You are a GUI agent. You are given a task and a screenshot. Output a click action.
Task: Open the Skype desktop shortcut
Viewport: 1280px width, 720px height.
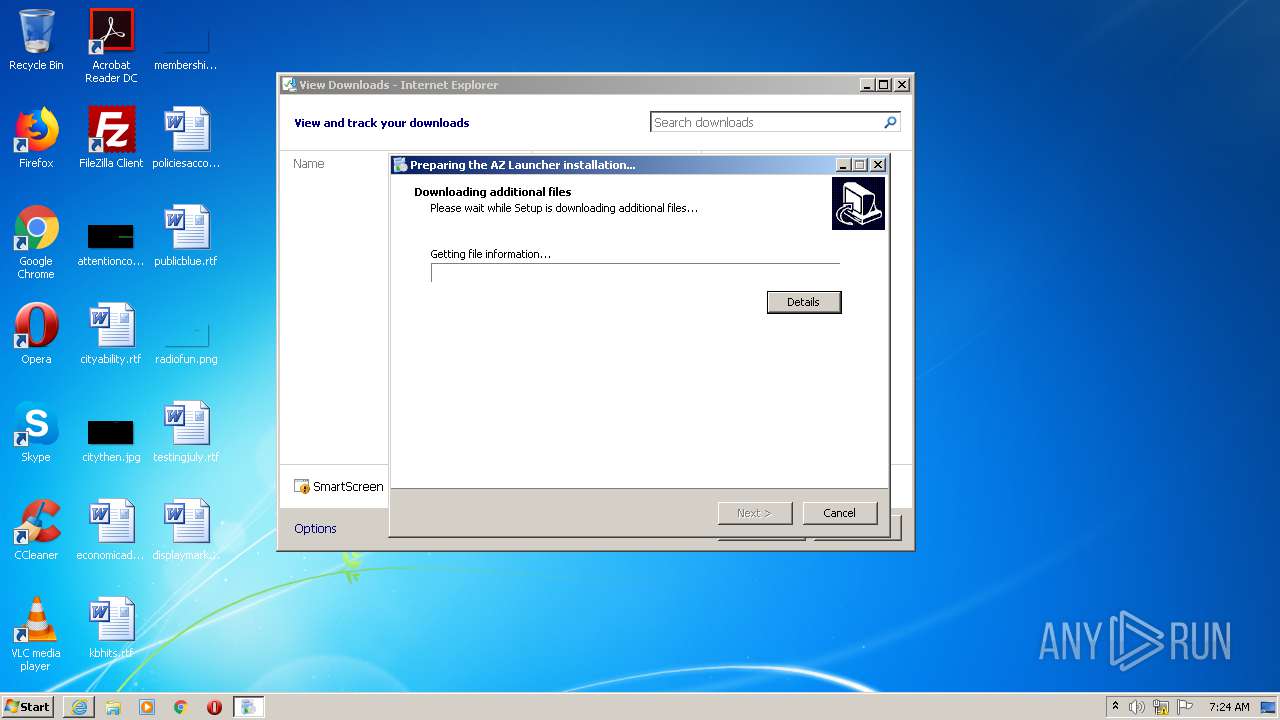point(36,432)
